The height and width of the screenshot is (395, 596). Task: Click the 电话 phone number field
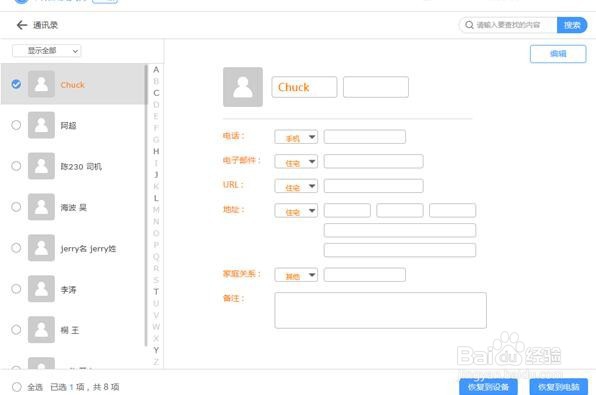tap(365, 137)
